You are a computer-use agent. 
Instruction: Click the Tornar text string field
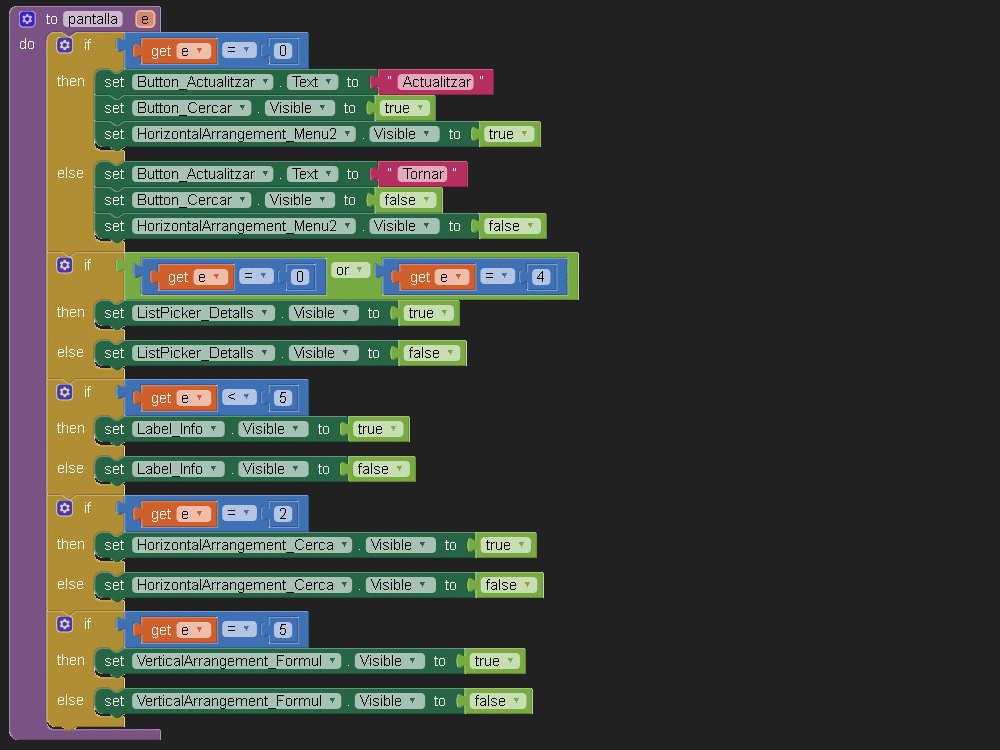click(x=423, y=174)
